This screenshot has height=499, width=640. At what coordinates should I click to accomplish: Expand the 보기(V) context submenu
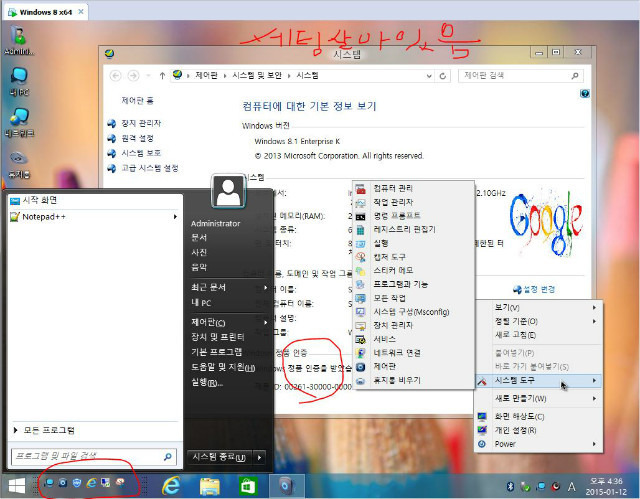click(538, 307)
